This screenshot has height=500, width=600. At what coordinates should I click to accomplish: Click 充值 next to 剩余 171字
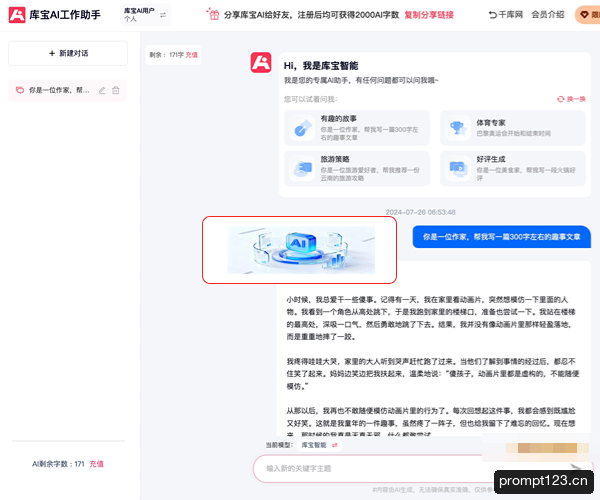(x=192, y=55)
